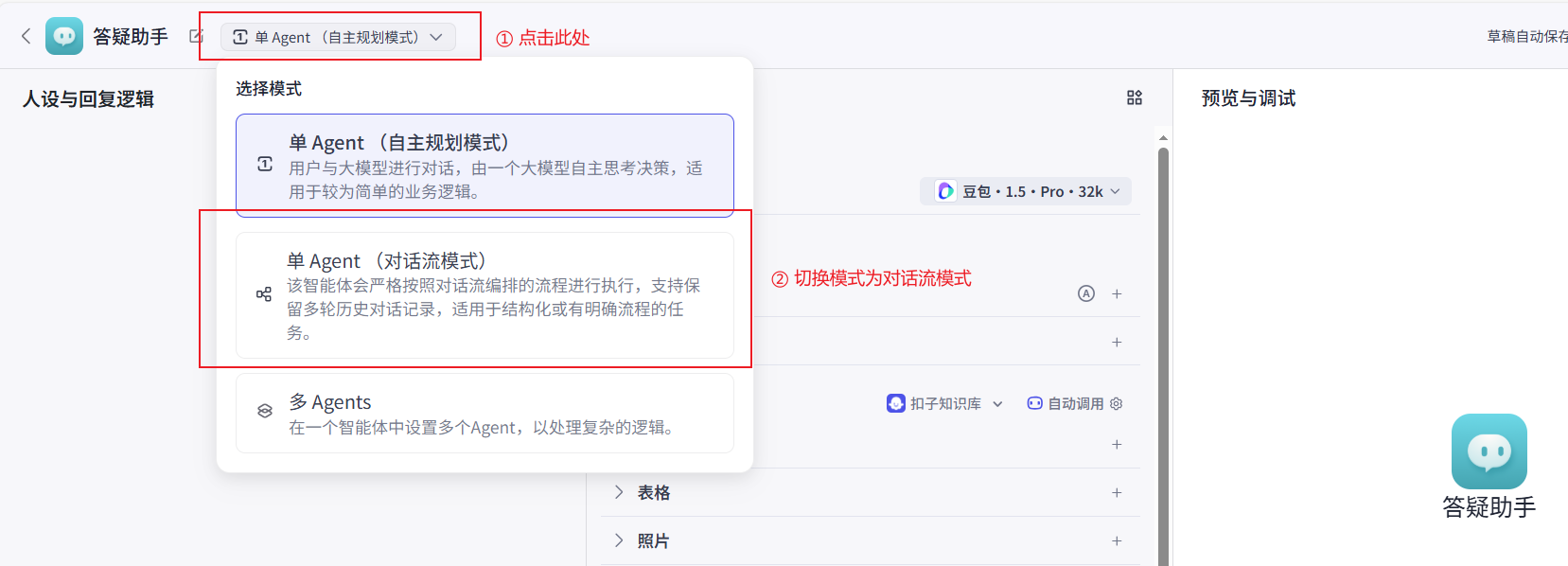Image resolution: width=1568 pixels, height=566 pixels.
Task: Click the large 答疑助手 avatar in preview
Action: (1489, 451)
